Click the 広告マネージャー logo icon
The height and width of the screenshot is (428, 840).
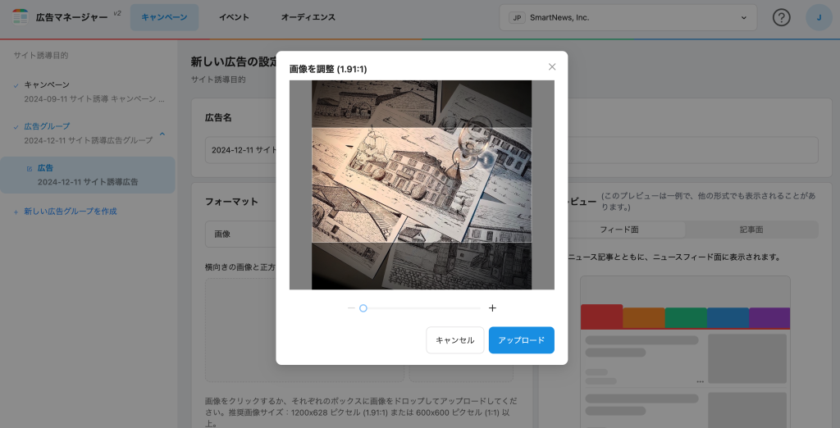20,17
